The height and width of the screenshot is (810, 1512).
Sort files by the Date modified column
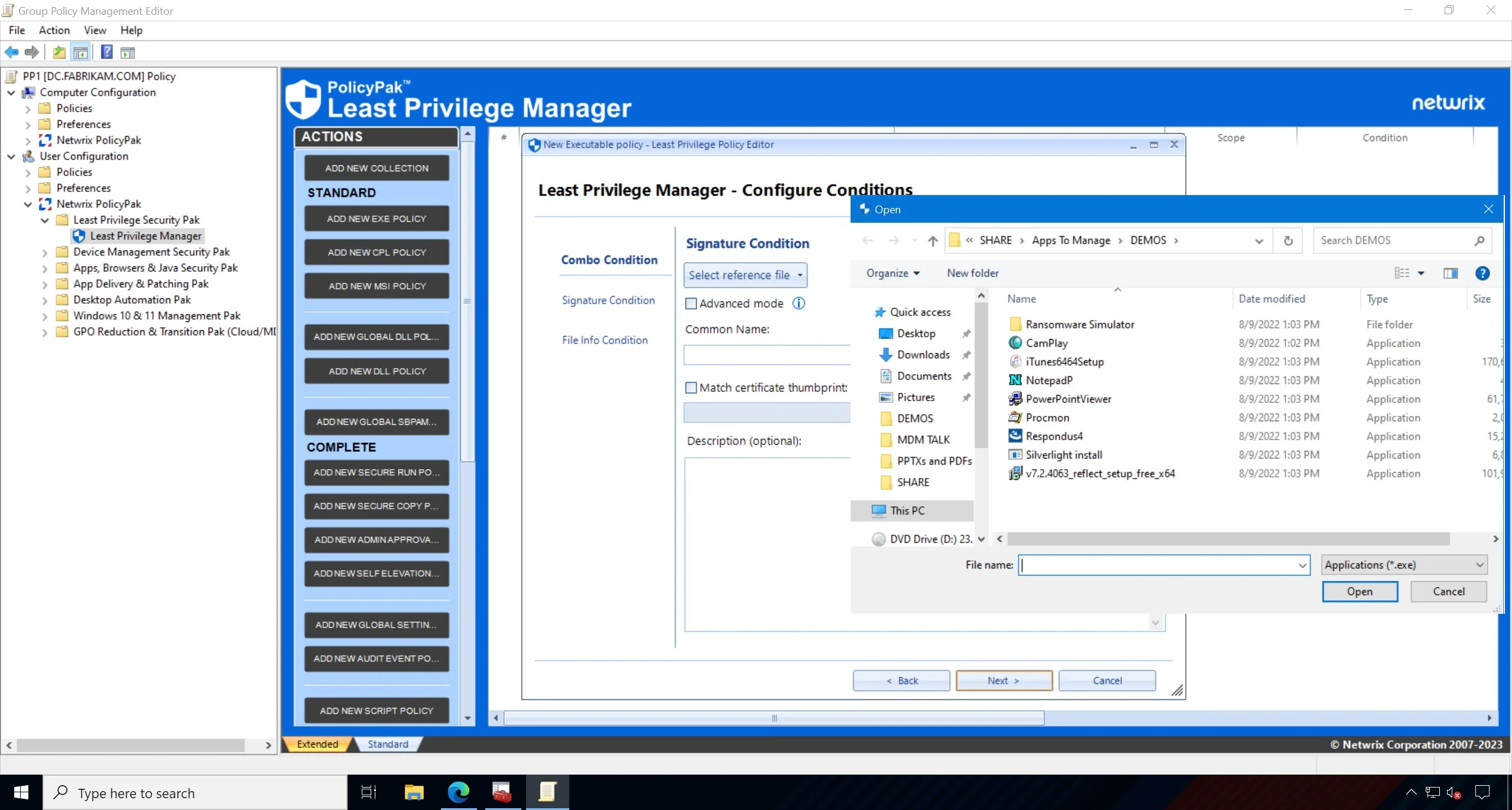[1271, 299]
